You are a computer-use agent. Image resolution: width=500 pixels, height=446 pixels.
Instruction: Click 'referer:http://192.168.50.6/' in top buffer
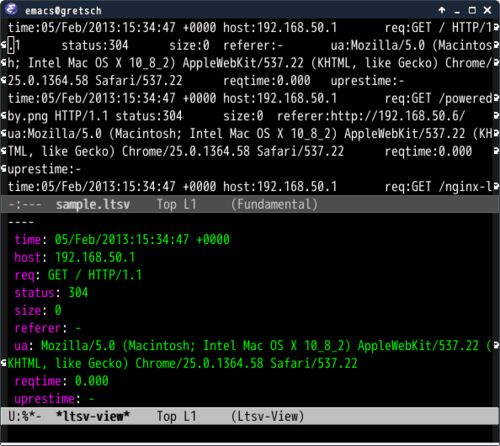click(x=371, y=116)
